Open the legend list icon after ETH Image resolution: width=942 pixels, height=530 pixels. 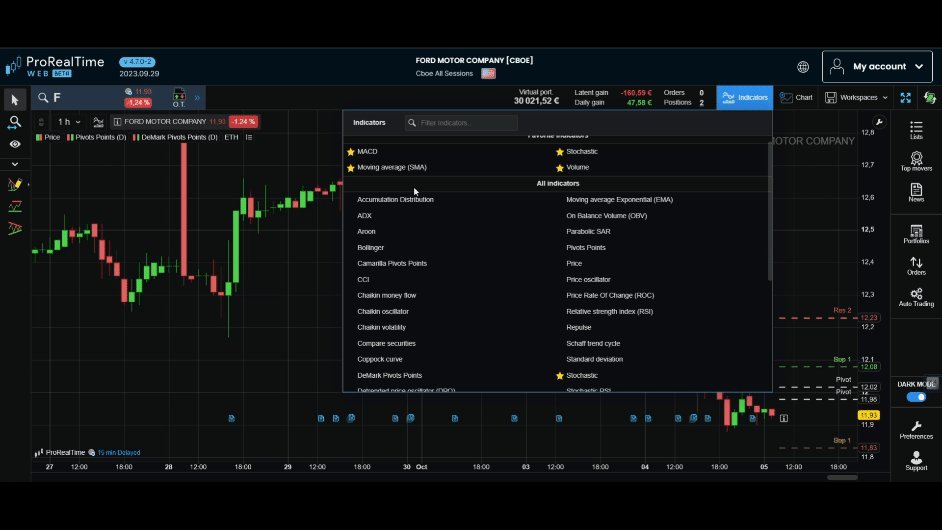(249, 137)
